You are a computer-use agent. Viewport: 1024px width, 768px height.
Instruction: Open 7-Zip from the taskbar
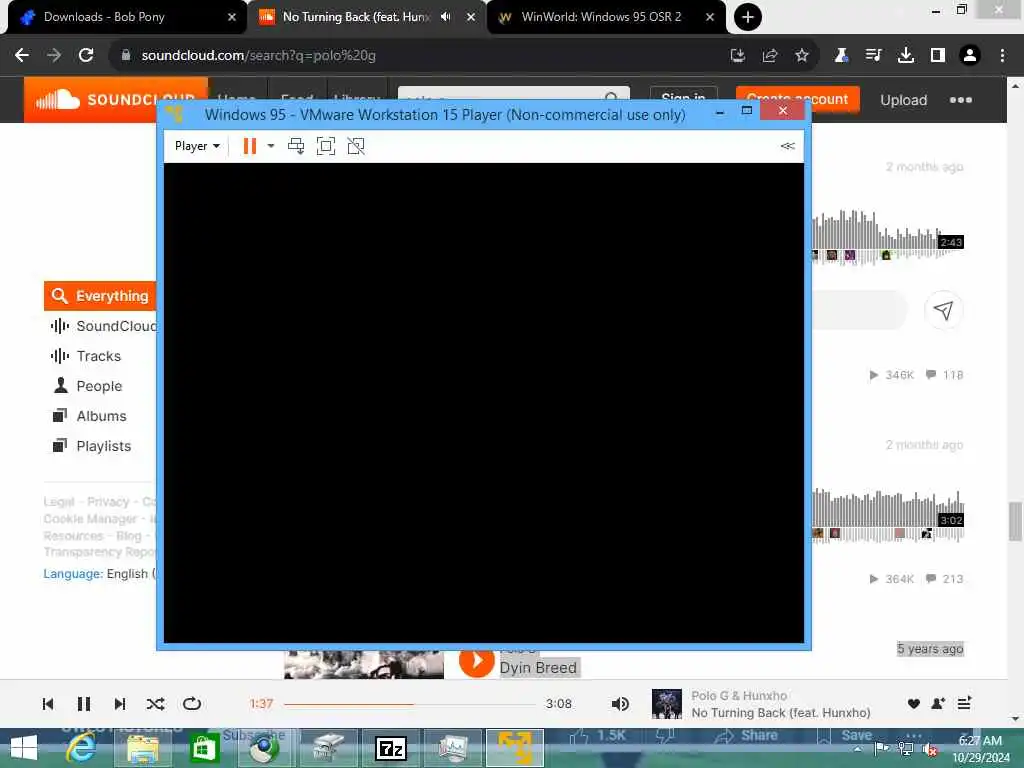tap(391, 748)
